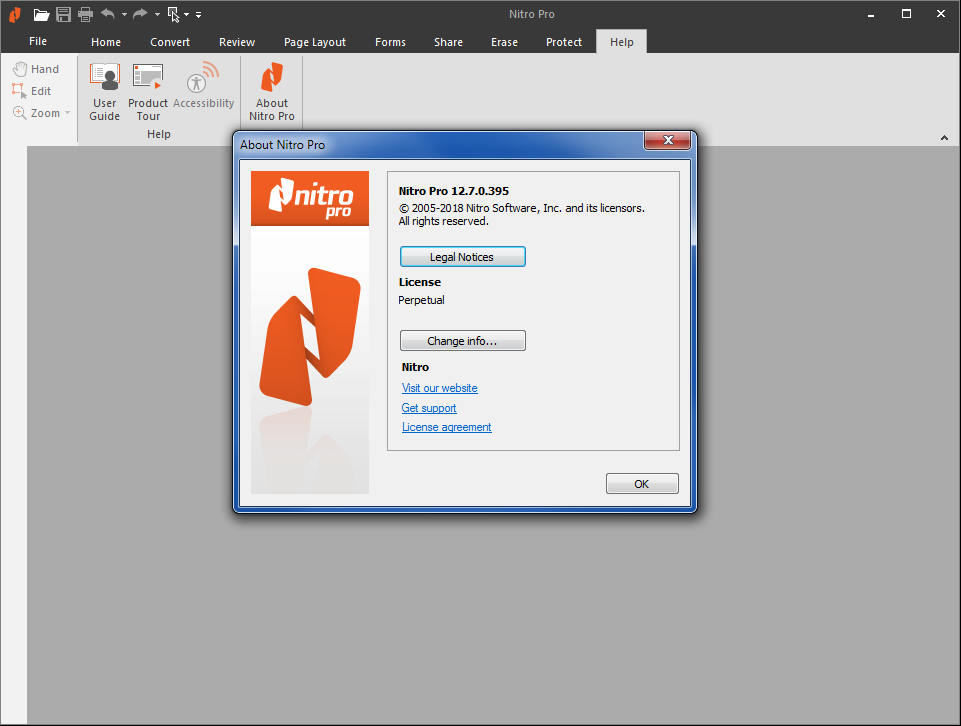This screenshot has height=726, width=961.
Task: Switch to the Erase tab
Action: tap(504, 42)
